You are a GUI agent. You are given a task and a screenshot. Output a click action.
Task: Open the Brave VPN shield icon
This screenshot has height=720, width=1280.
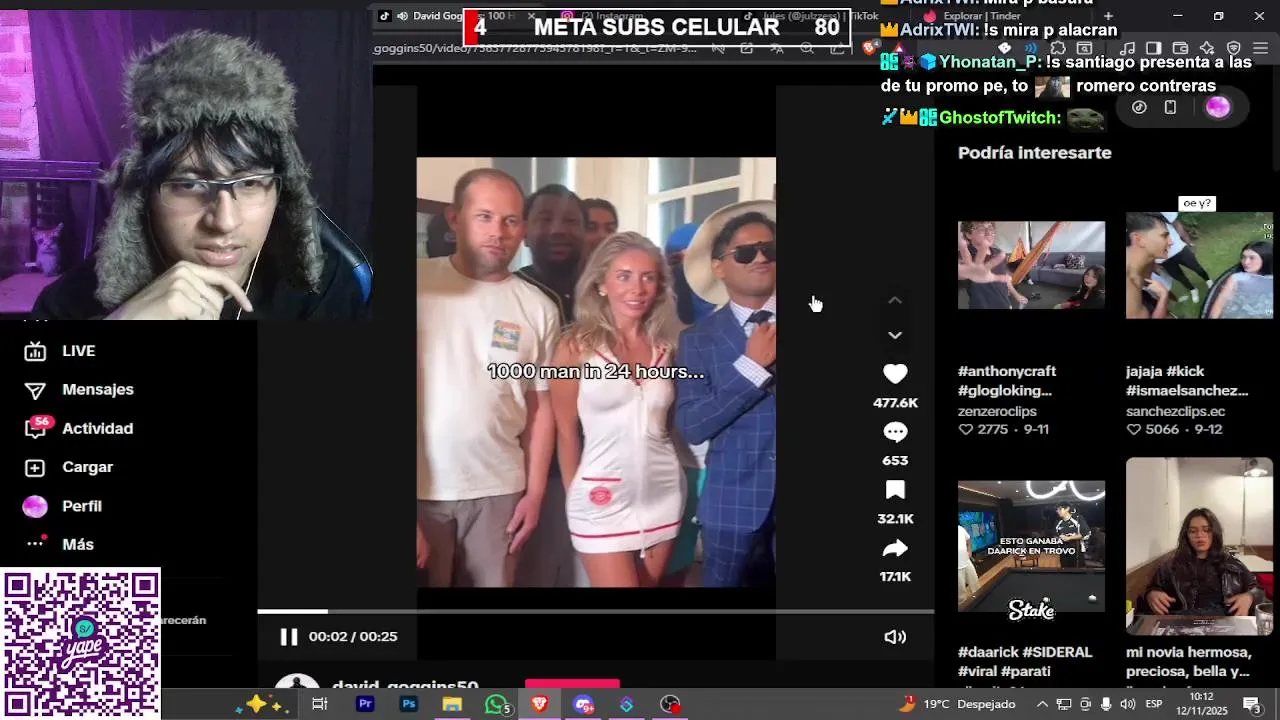[1234, 48]
